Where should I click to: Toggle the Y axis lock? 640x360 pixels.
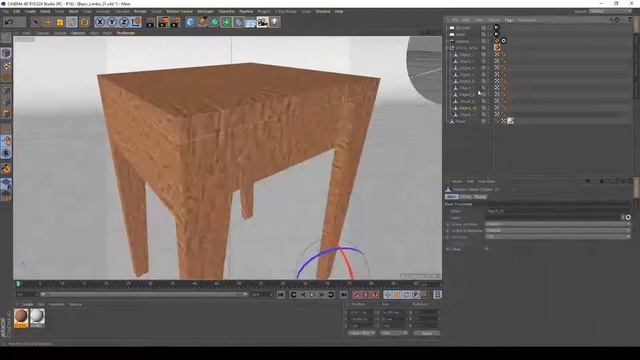(112, 22)
